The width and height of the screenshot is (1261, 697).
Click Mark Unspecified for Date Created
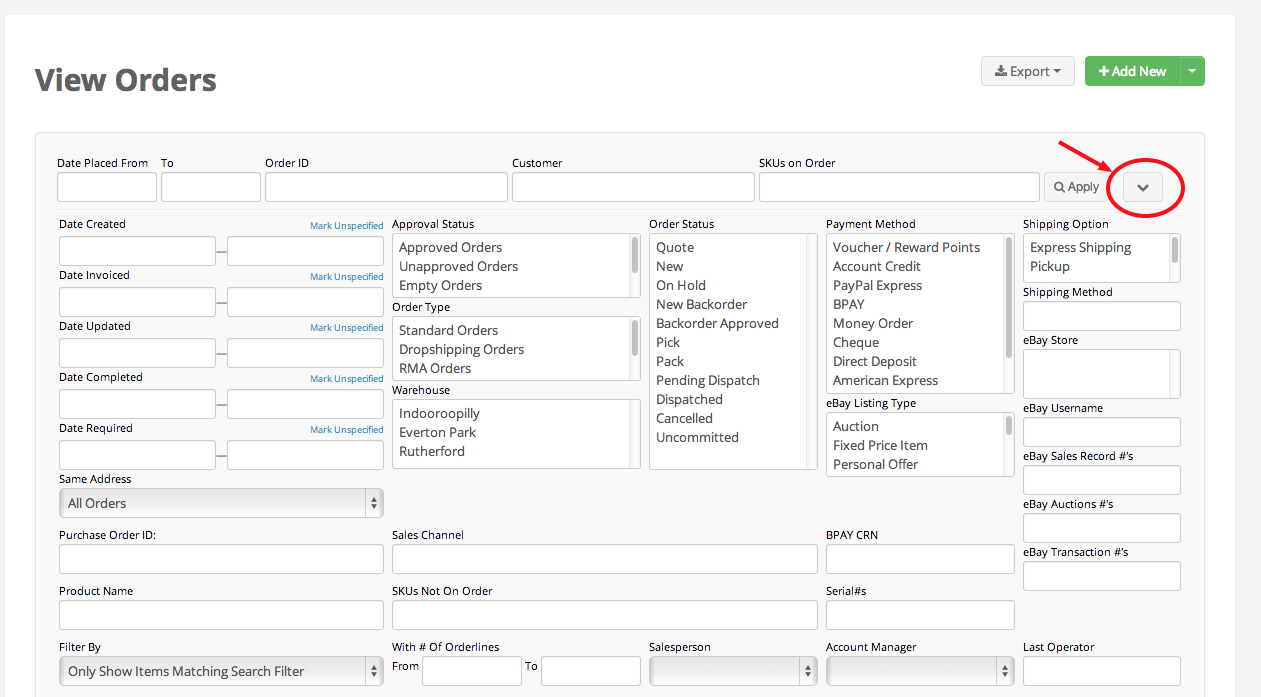346,226
